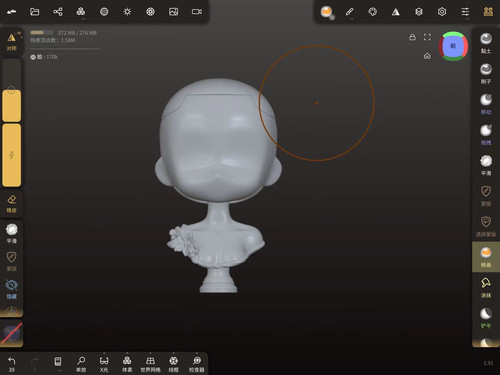Toggle the 橡皮 eraser mode
500x375 pixels.
click(x=12, y=204)
